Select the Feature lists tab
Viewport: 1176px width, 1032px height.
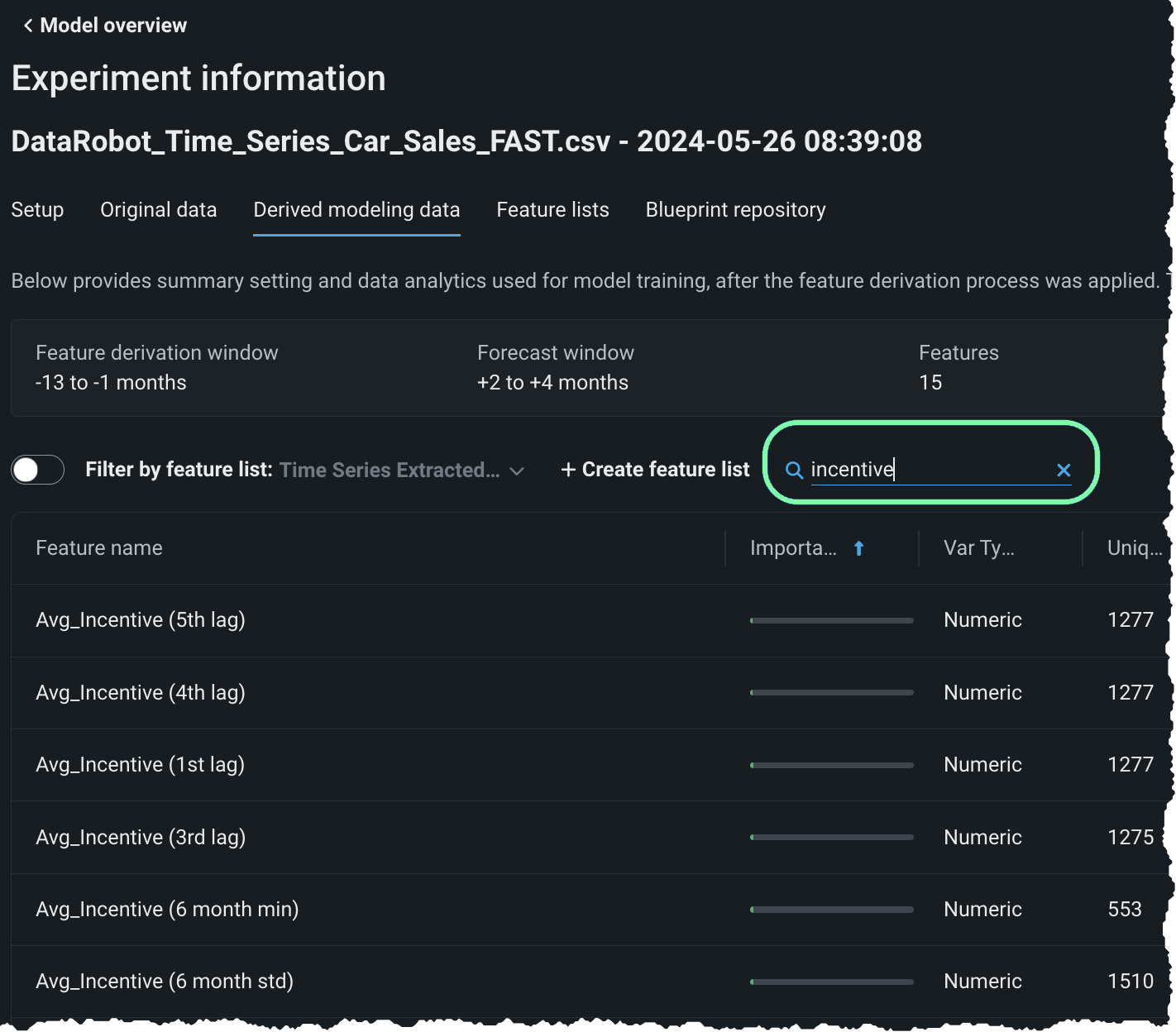click(552, 210)
